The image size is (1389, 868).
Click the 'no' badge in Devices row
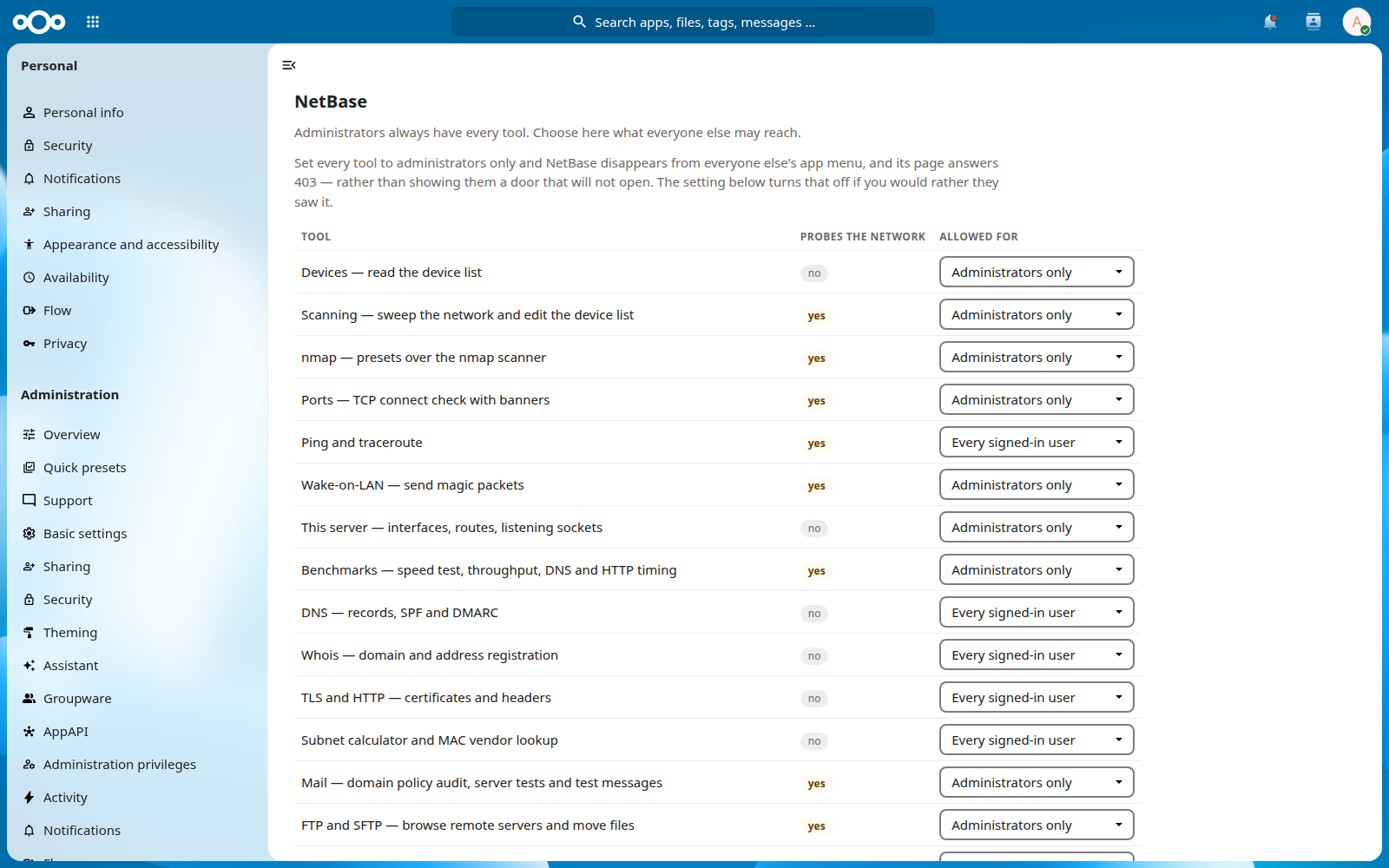[814, 273]
